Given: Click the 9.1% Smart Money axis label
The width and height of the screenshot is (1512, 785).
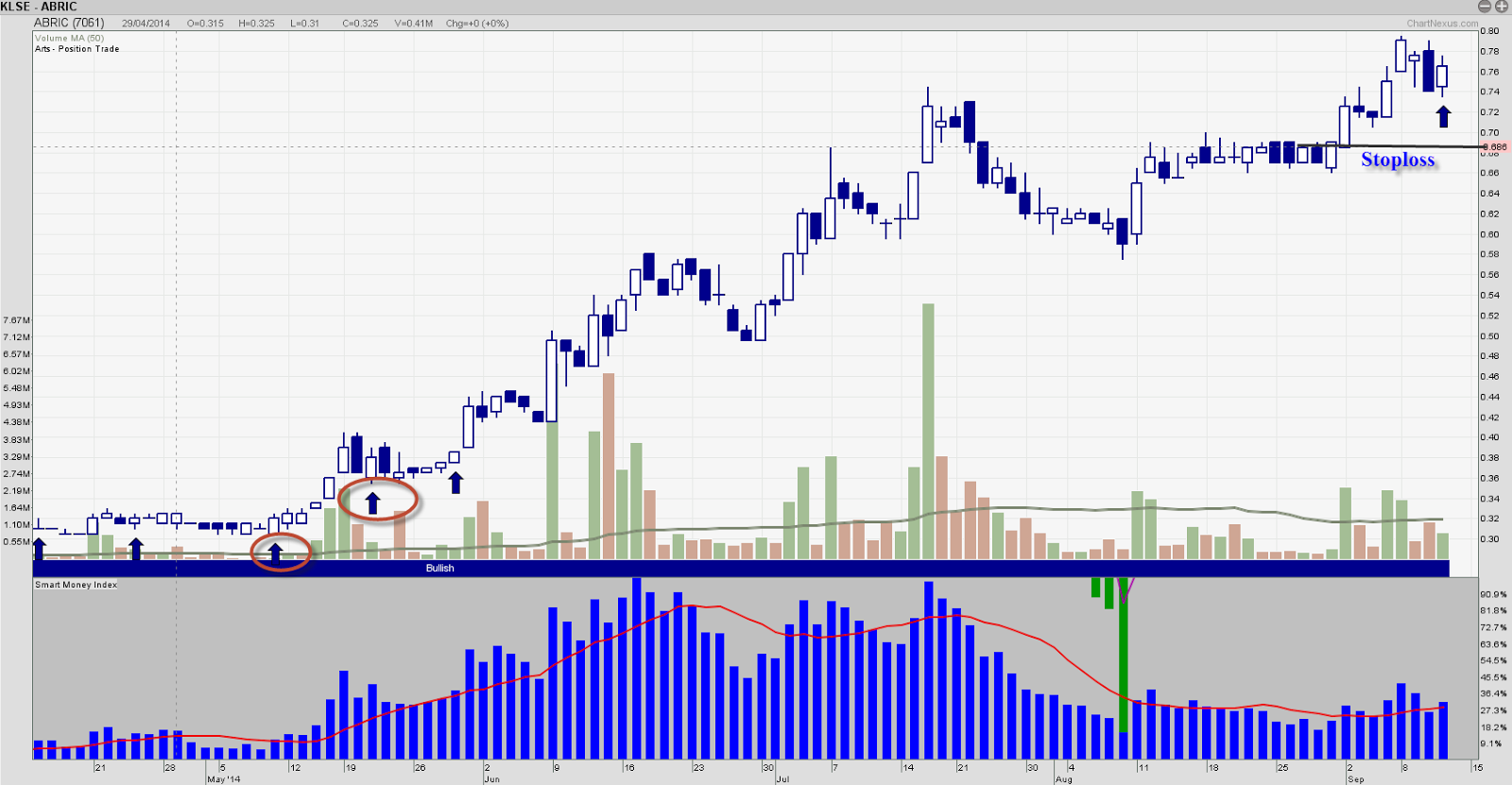Looking at the screenshot, I should coord(1491,744).
